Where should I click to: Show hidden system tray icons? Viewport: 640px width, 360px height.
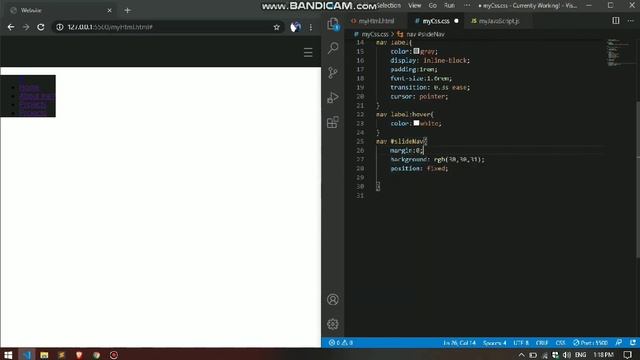tap(522, 355)
